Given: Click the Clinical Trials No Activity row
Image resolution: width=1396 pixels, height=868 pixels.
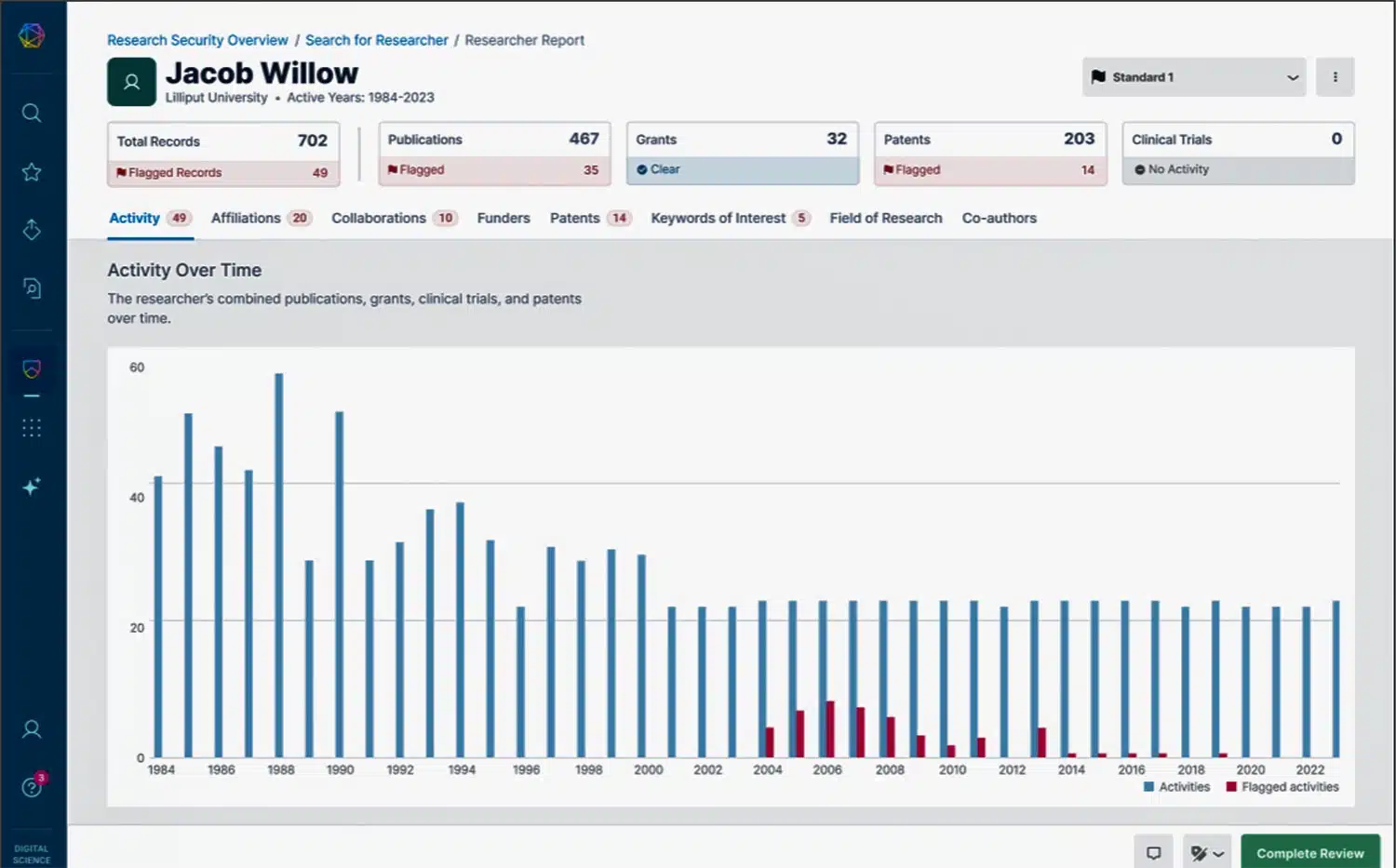Looking at the screenshot, I should pyautogui.click(x=1239, y=170).
